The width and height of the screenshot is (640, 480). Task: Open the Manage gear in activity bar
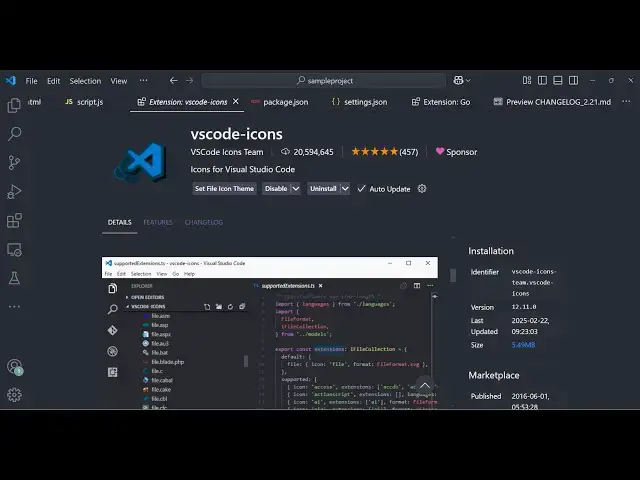pyautogui.click(x=14, y=395)
